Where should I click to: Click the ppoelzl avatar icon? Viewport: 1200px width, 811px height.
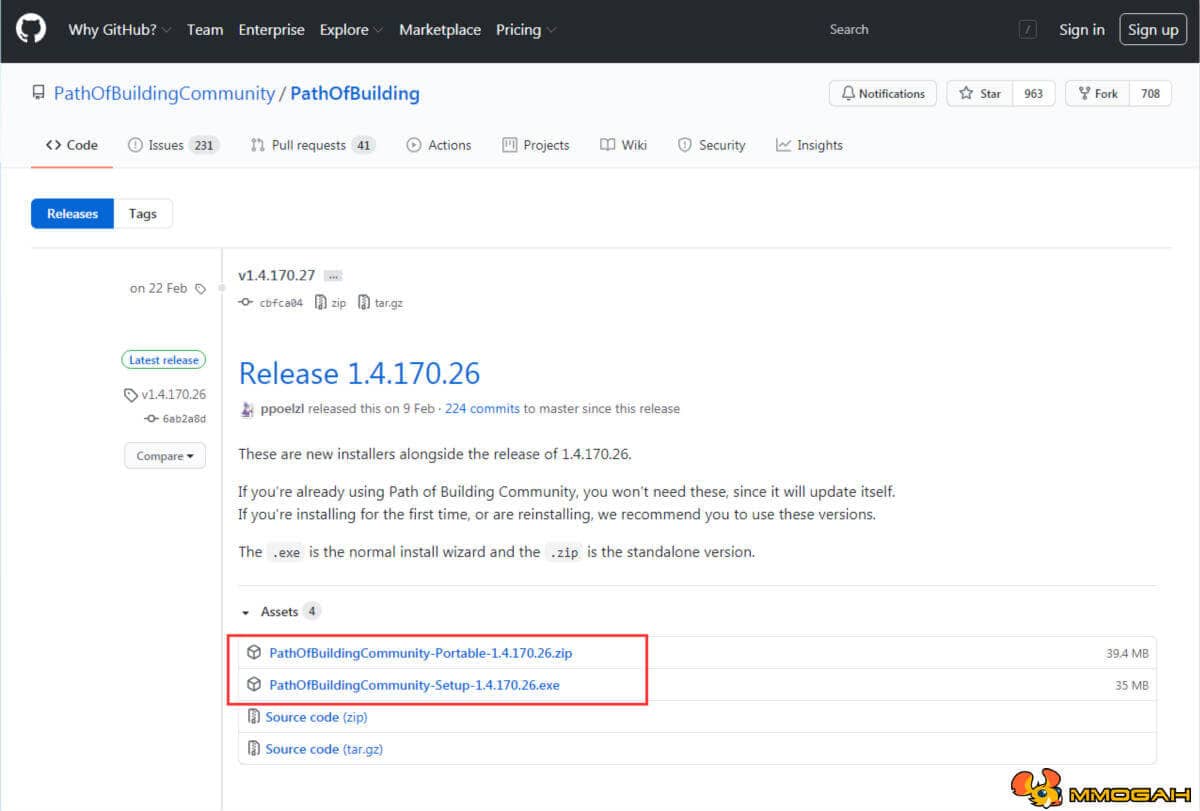[247, 409]
